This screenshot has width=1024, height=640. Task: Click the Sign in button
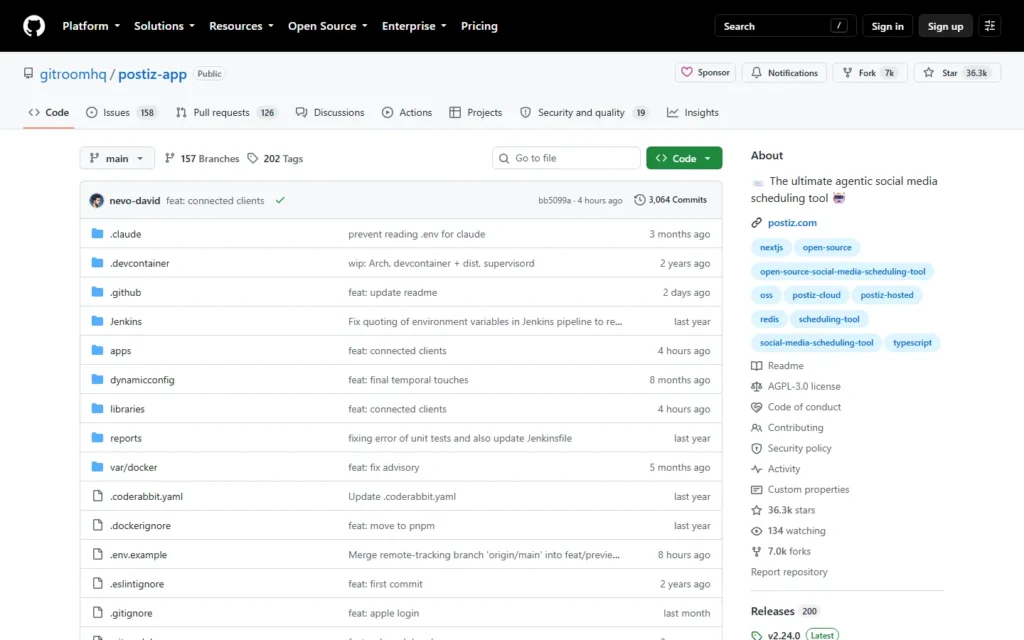coord(888,26)
